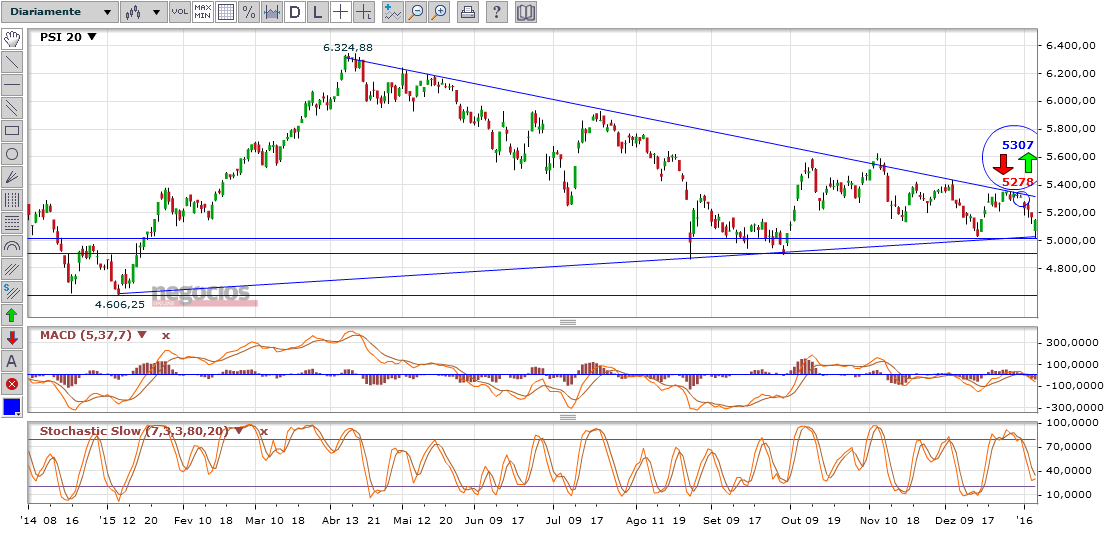
Task: Open the candlestick chart type dropdown
Action: [143, 12]
